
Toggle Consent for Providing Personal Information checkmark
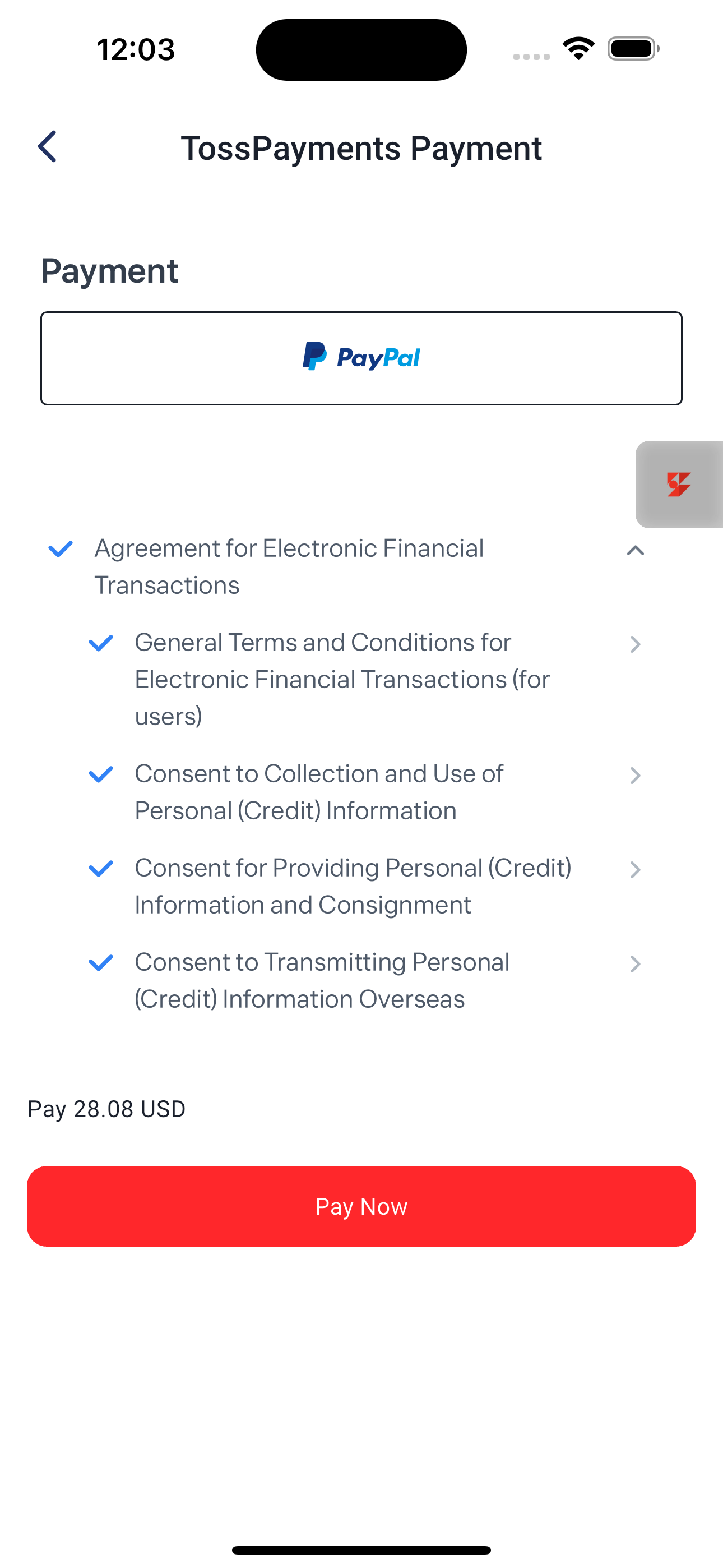pos(101,869)
